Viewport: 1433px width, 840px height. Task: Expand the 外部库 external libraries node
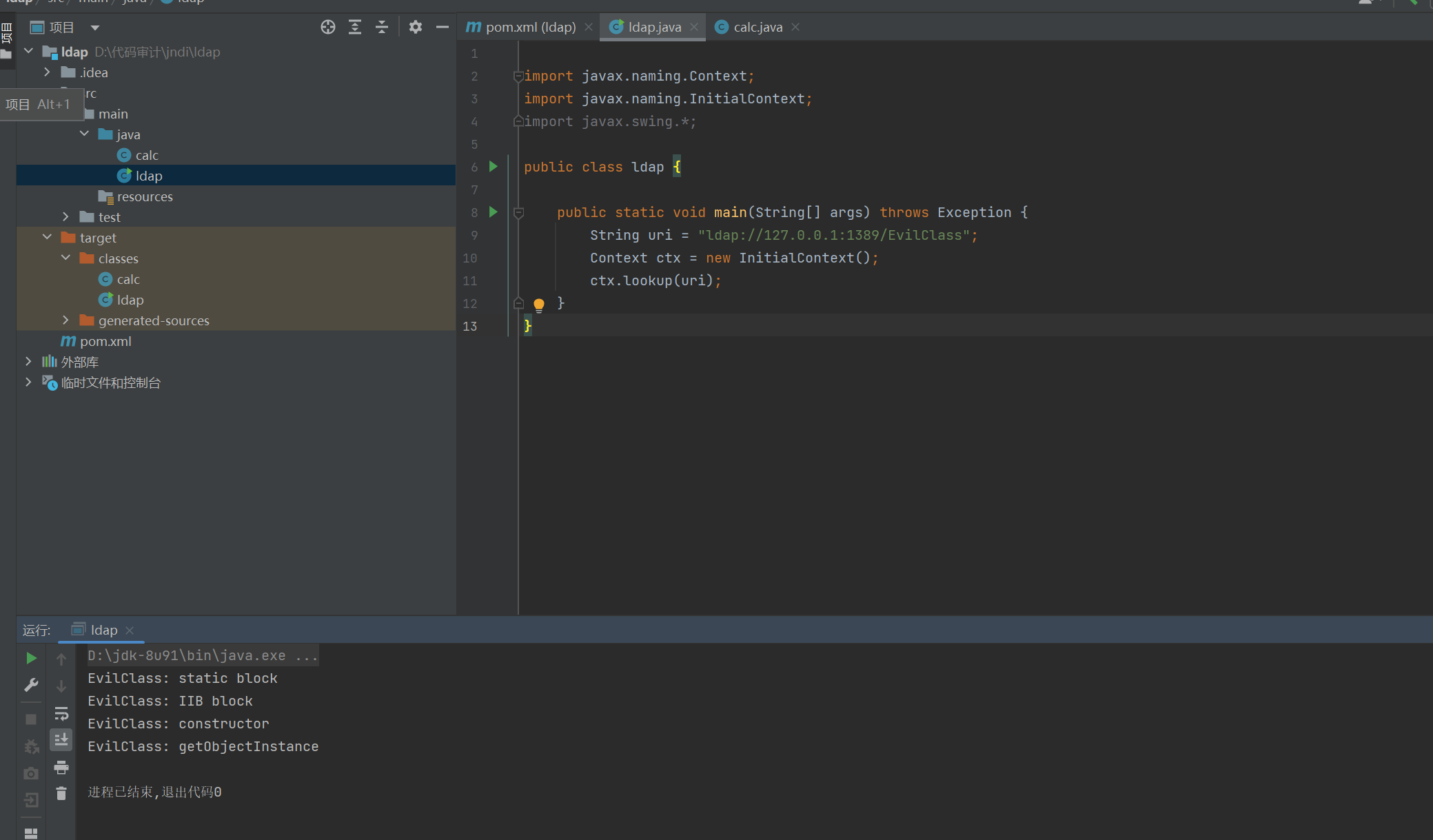click(x=28, y=361)
